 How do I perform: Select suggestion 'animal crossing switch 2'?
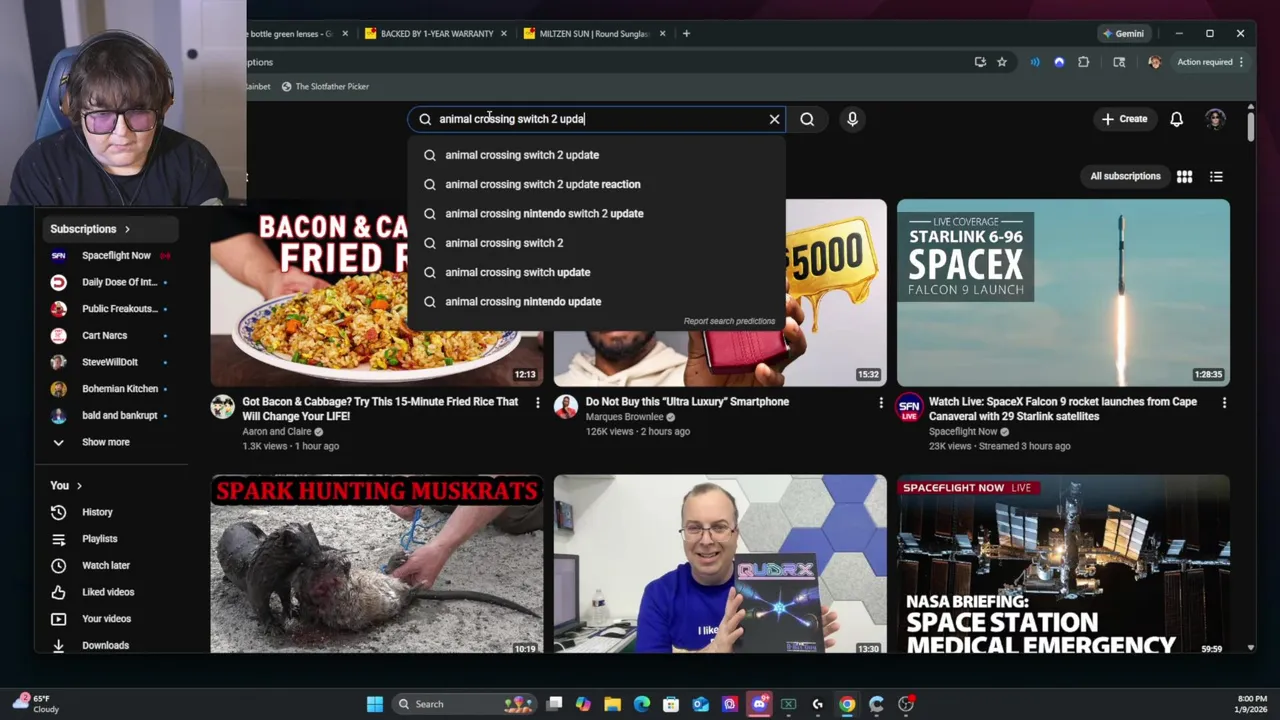(x=596, y=243)
